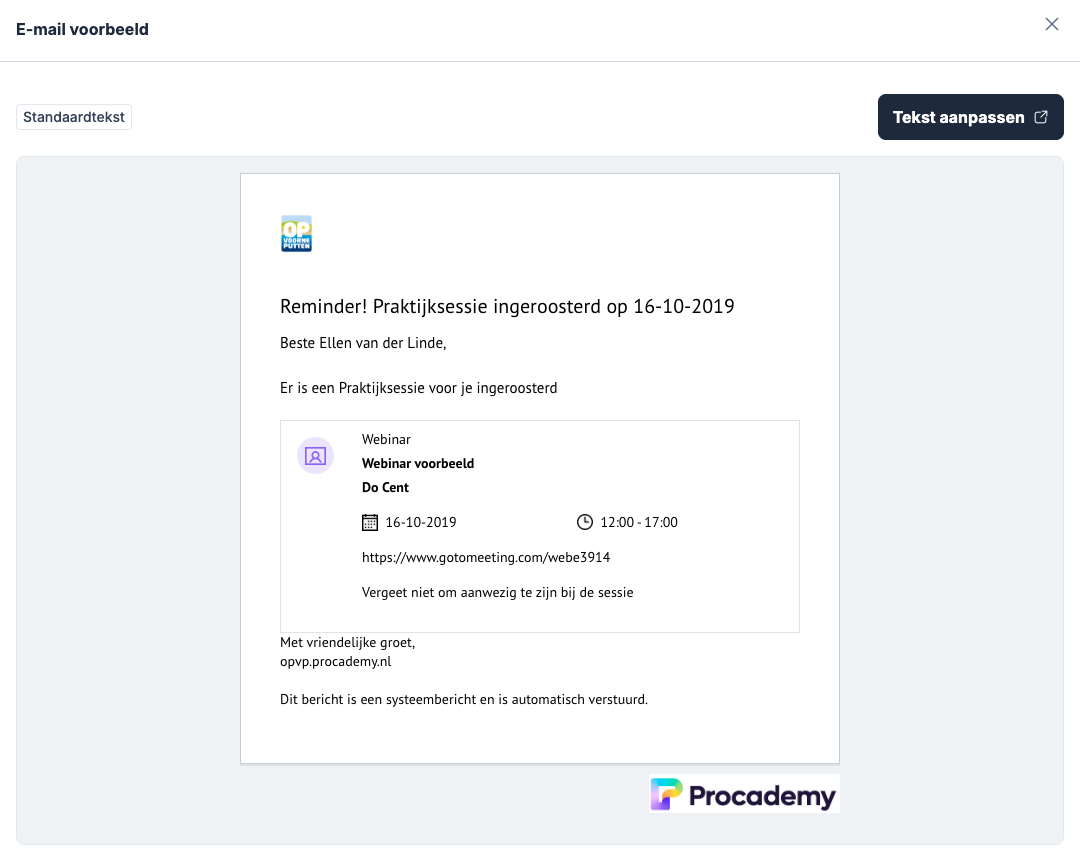Click the Procademy logo below the email
Screen dimensions: 1080x865
click(743, 794)
